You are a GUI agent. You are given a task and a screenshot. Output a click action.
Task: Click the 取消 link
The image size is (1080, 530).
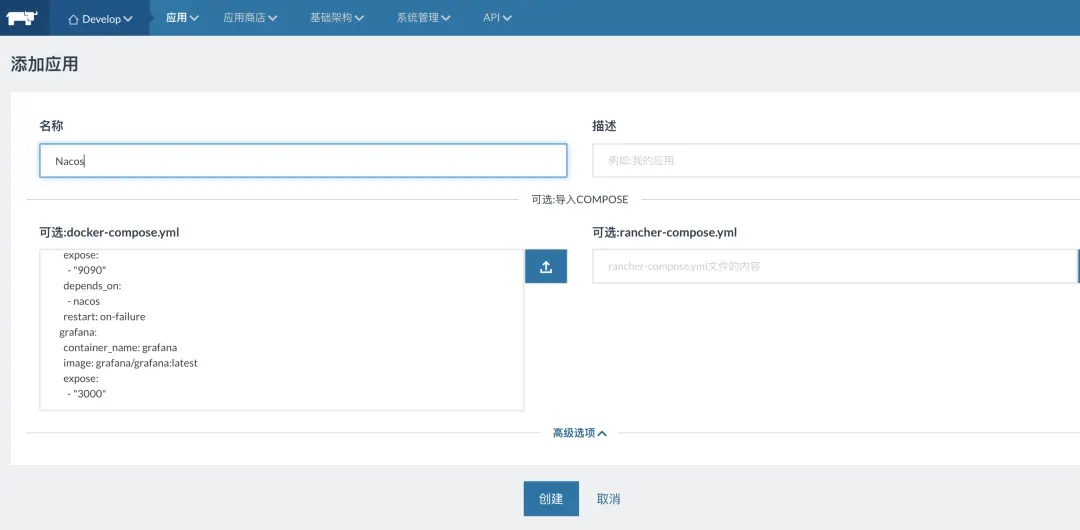click(x=608, y=498)
